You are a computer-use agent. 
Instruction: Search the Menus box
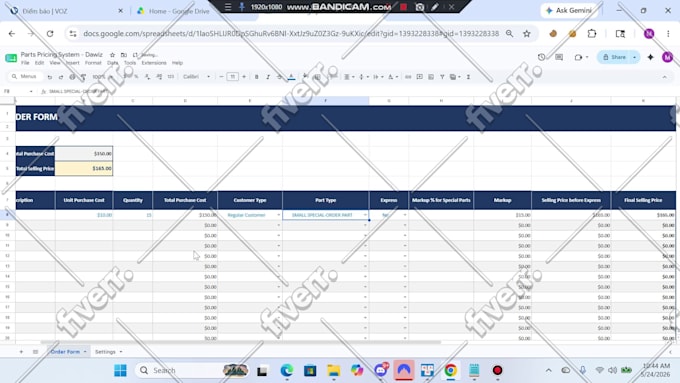[25, 76]
